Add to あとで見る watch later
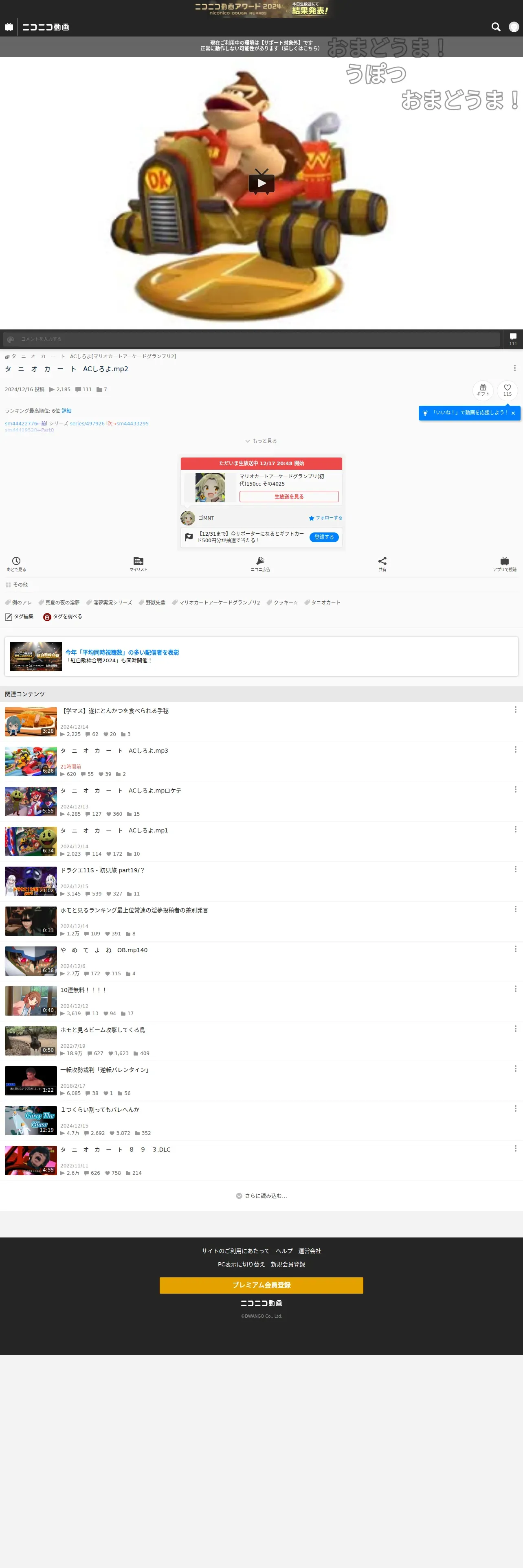 tap(16, 564)
